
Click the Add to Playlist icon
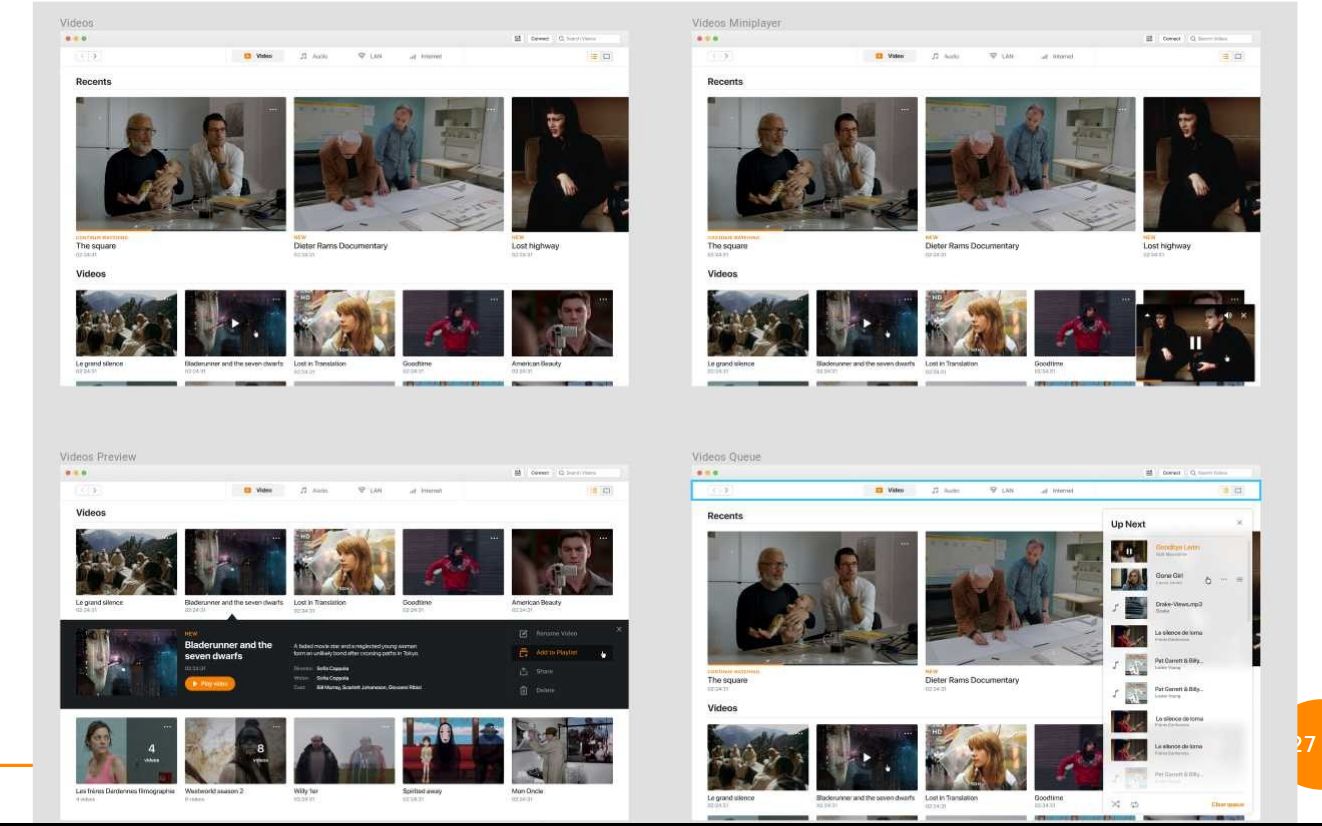pyautogui.click(x=523, y=652)
